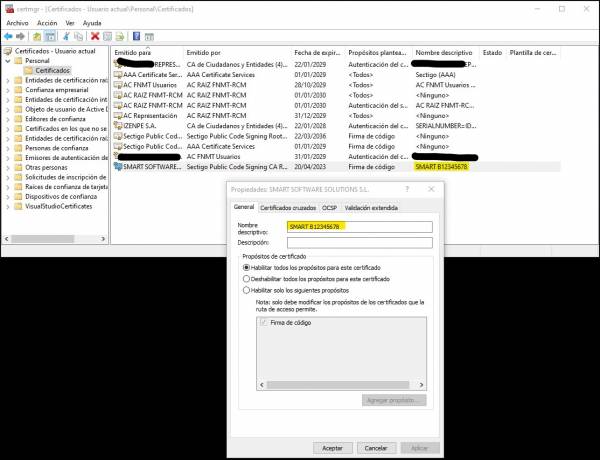Click the action pane toggle icon
The width and height of the screenshot is (600, 460).
pyautogui.click(x=149, y=36)
